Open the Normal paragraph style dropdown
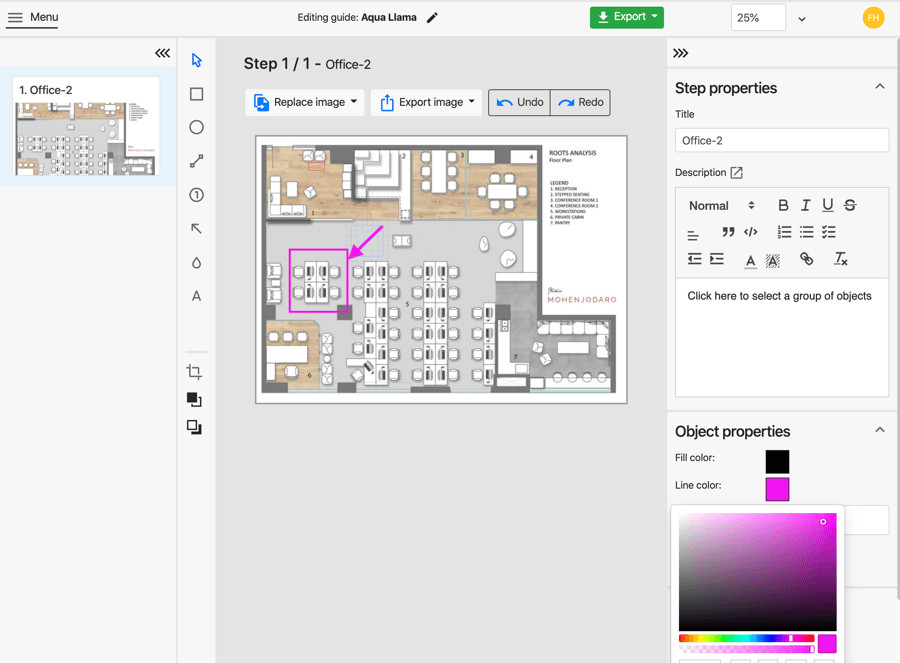900x663 pixels. coord(721,205)
